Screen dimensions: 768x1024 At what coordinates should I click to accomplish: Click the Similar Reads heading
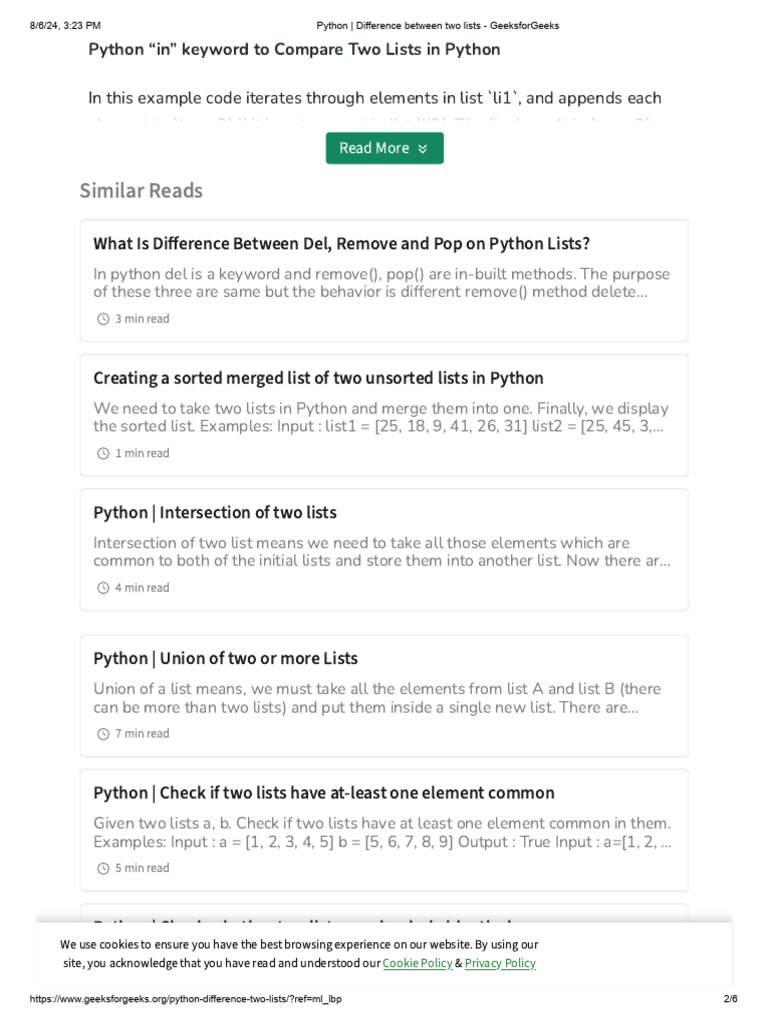141,191
